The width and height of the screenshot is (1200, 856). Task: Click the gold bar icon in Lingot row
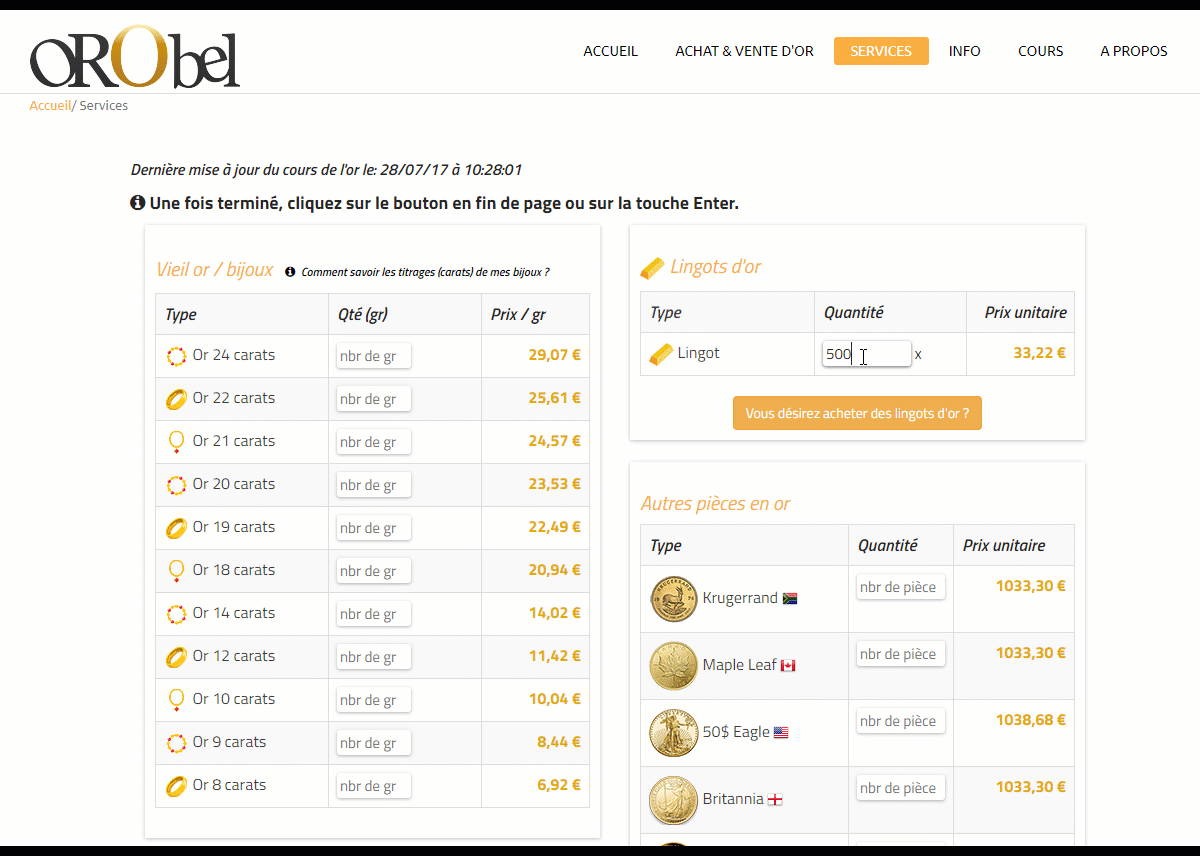661,354
